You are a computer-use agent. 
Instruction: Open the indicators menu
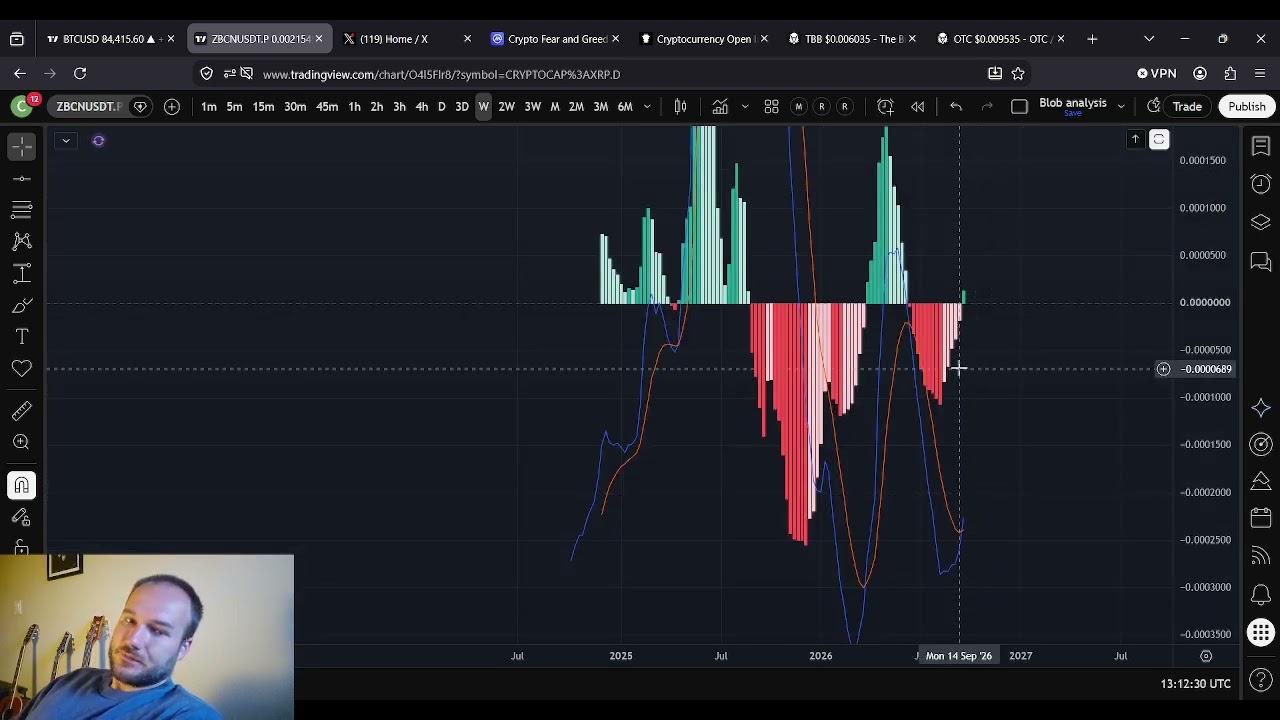(x=720, y=106)
